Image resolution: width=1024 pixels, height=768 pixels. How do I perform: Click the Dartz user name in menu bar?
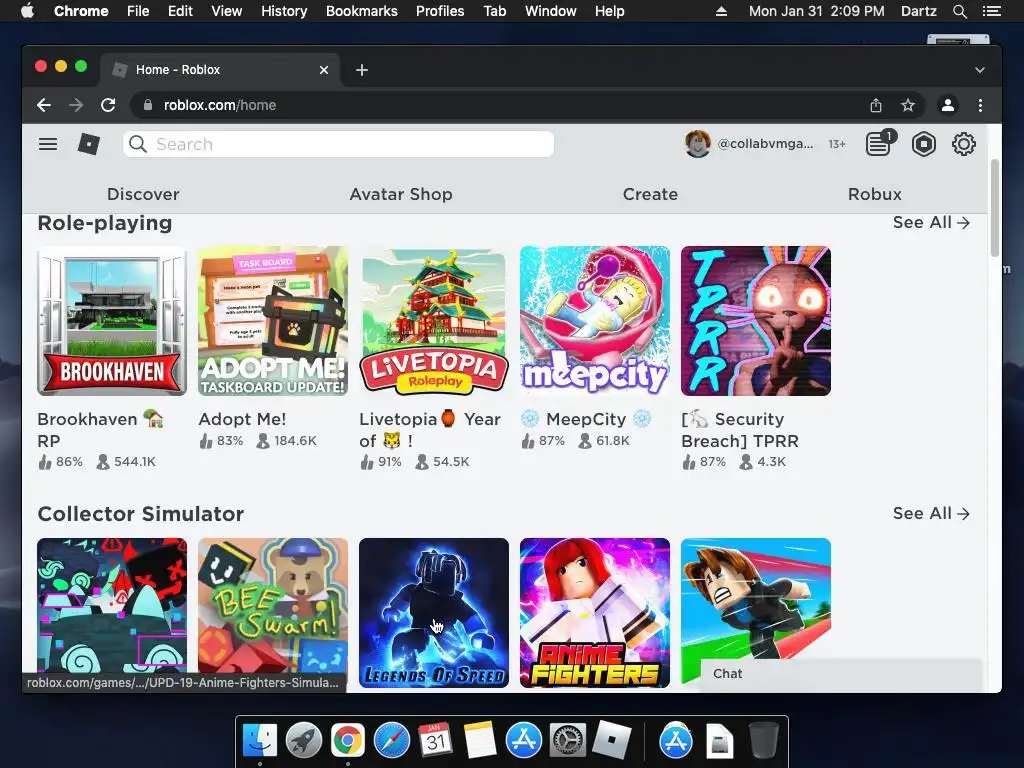918,11
